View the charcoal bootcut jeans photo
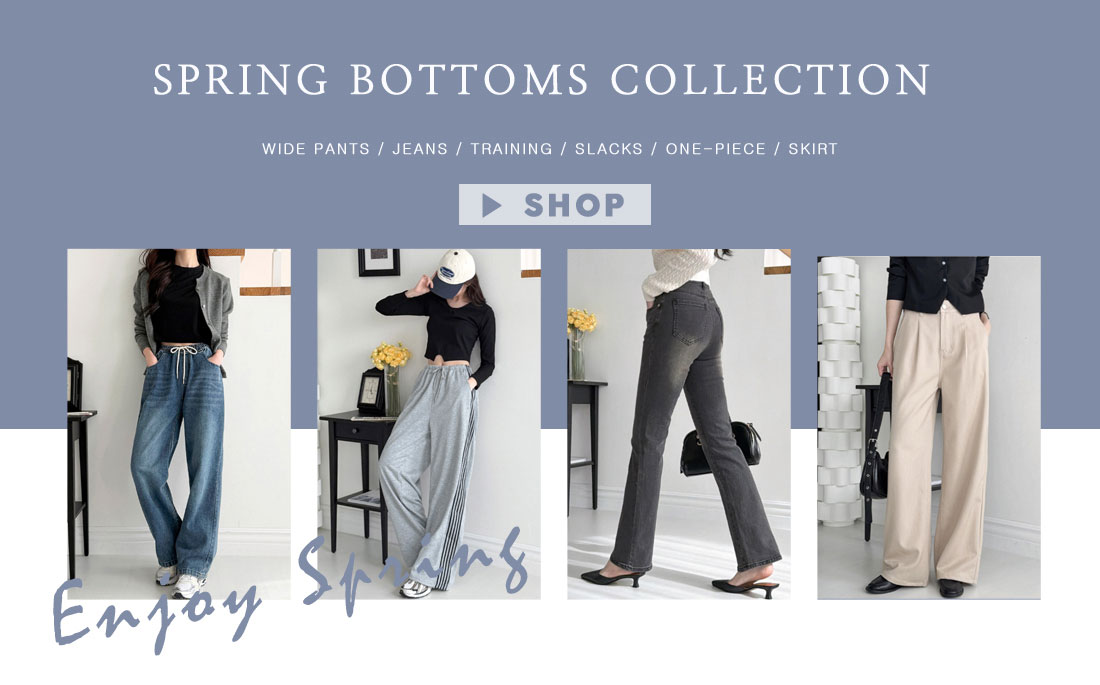 (679, 424)
